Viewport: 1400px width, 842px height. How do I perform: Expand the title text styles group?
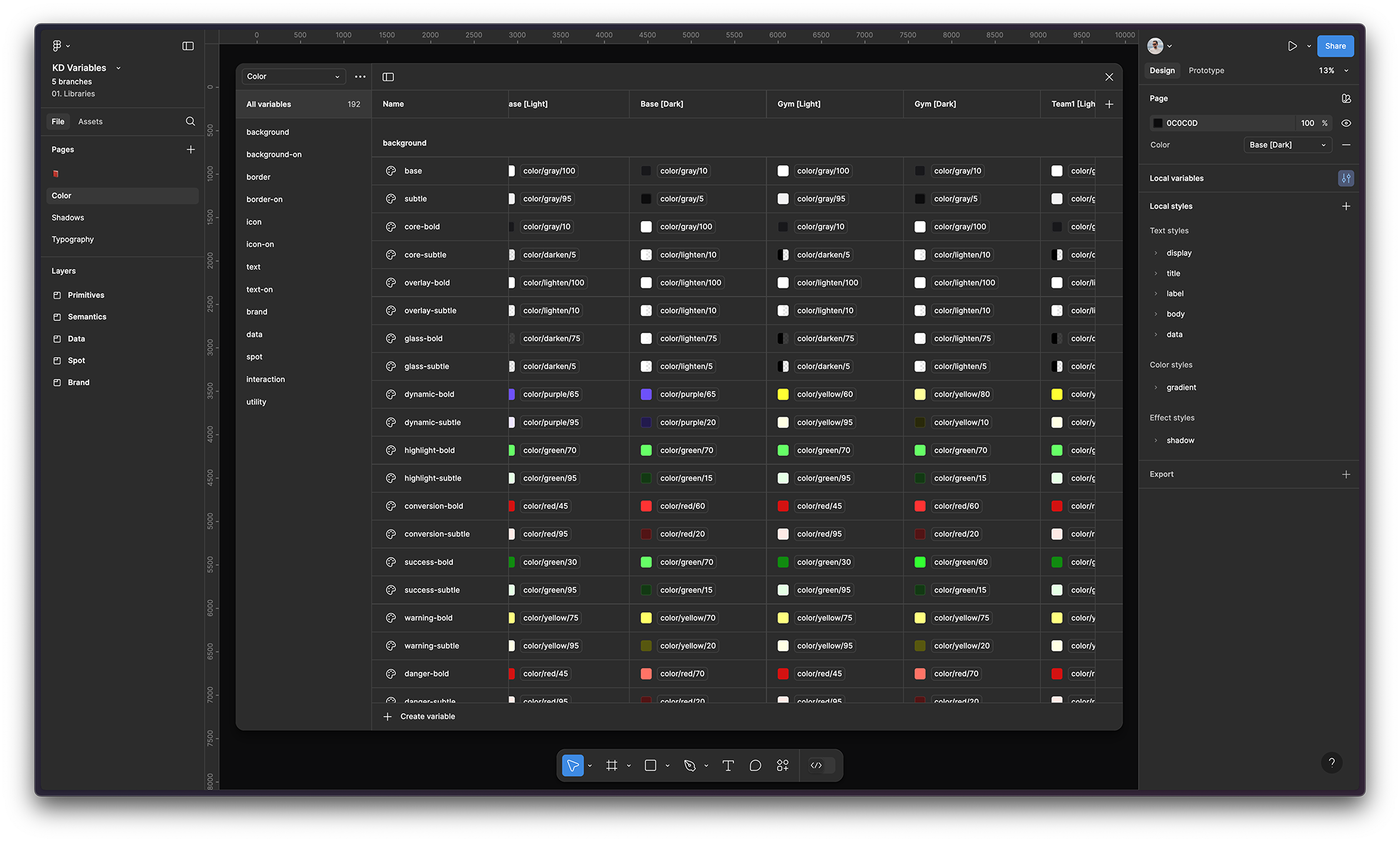click(1155, 273)
